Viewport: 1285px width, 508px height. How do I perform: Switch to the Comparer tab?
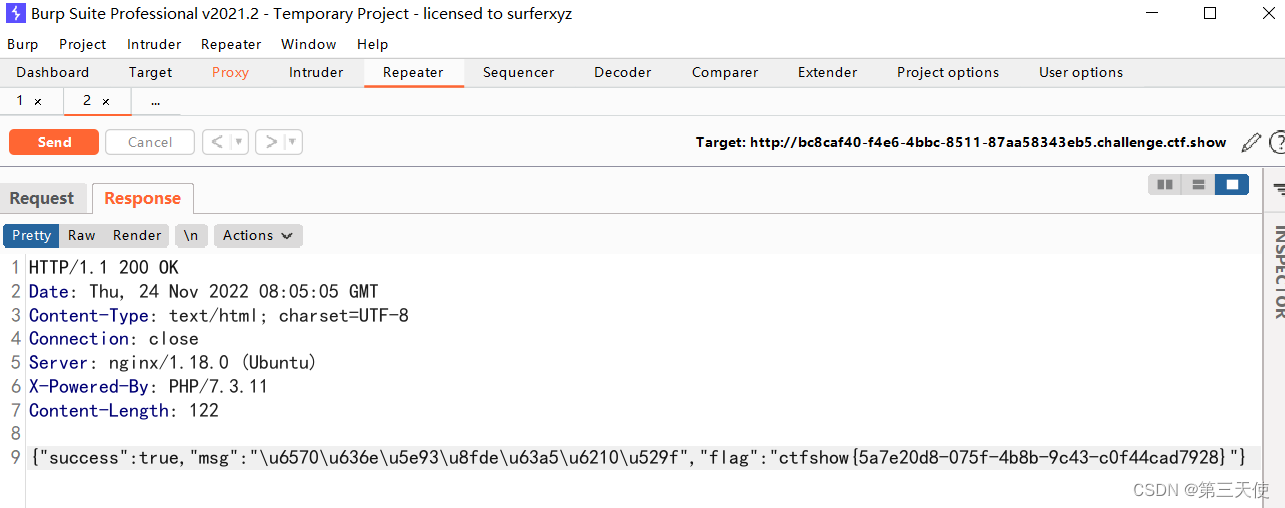[x=725, y=72]
